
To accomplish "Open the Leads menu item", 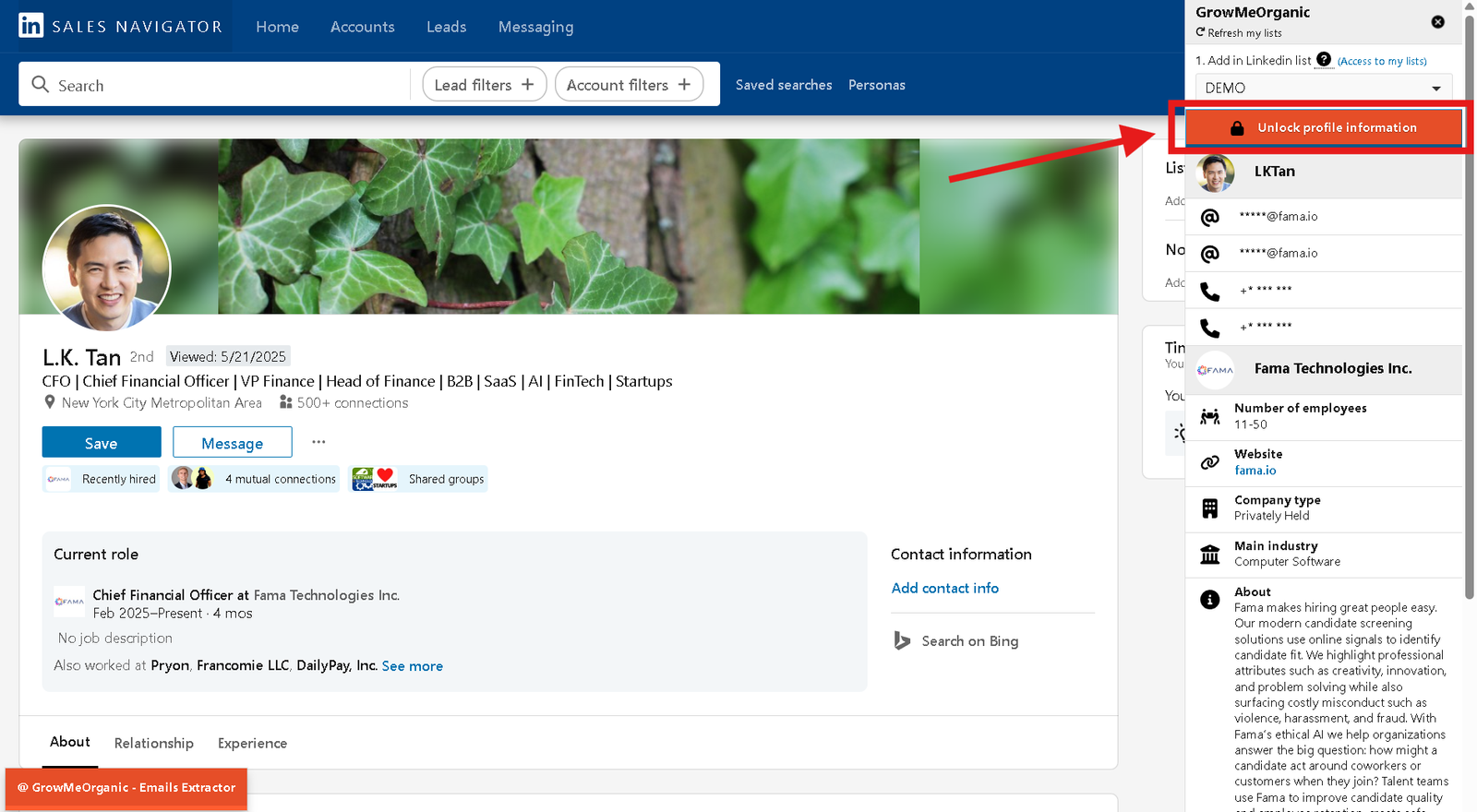I will click(x=447, y=27).
